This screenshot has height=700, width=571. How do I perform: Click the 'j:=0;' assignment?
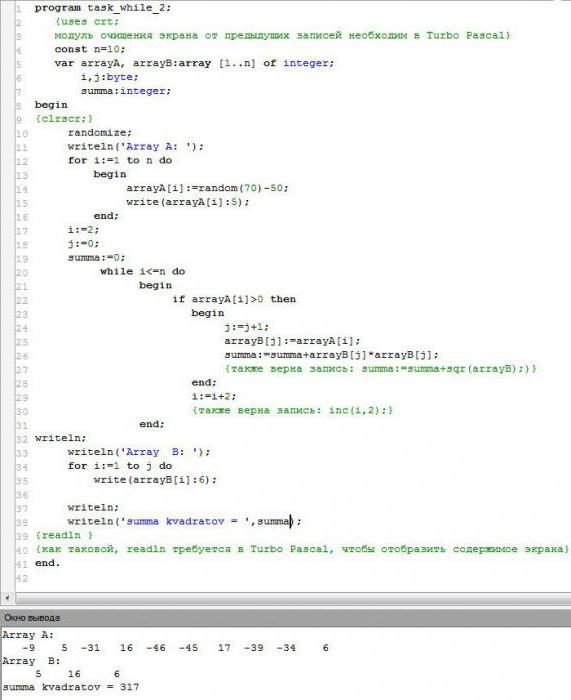(x=83, y=243)
